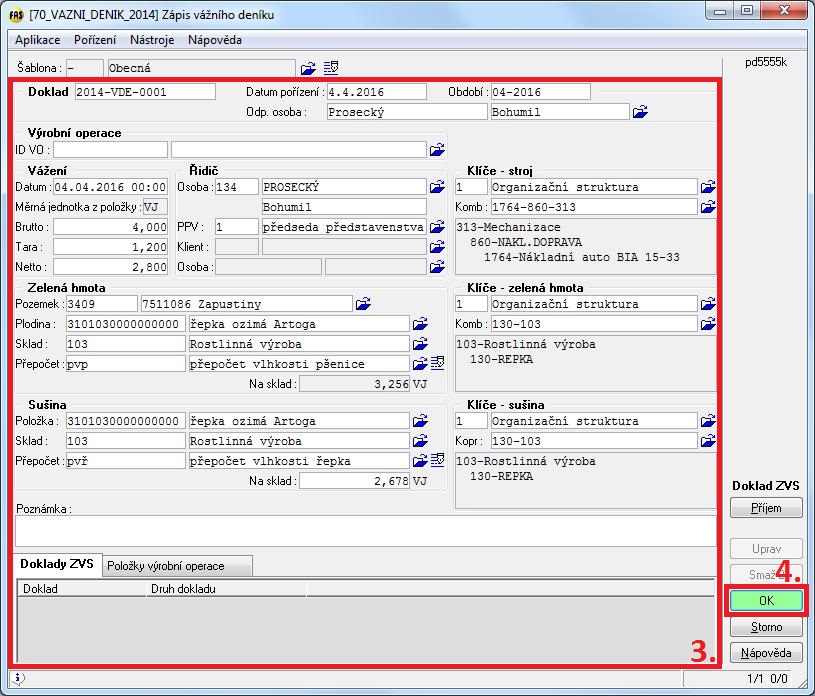Click the Příjem button
The height and width of the screenshot is (696, 815).
click(x=766, y=509)
